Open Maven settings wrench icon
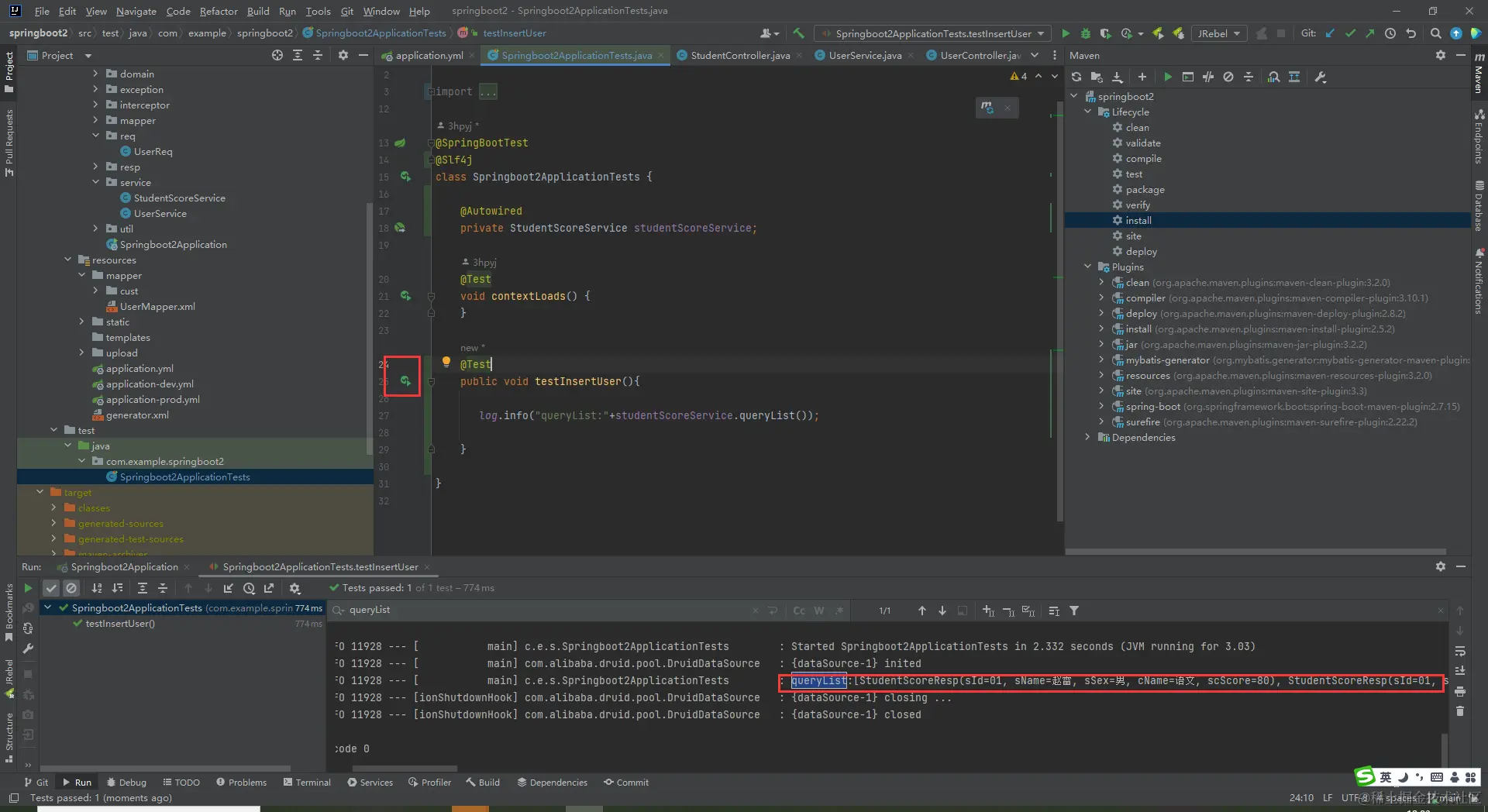Viewport: 1488px width, 812px height. click(x=1321, y=77)
